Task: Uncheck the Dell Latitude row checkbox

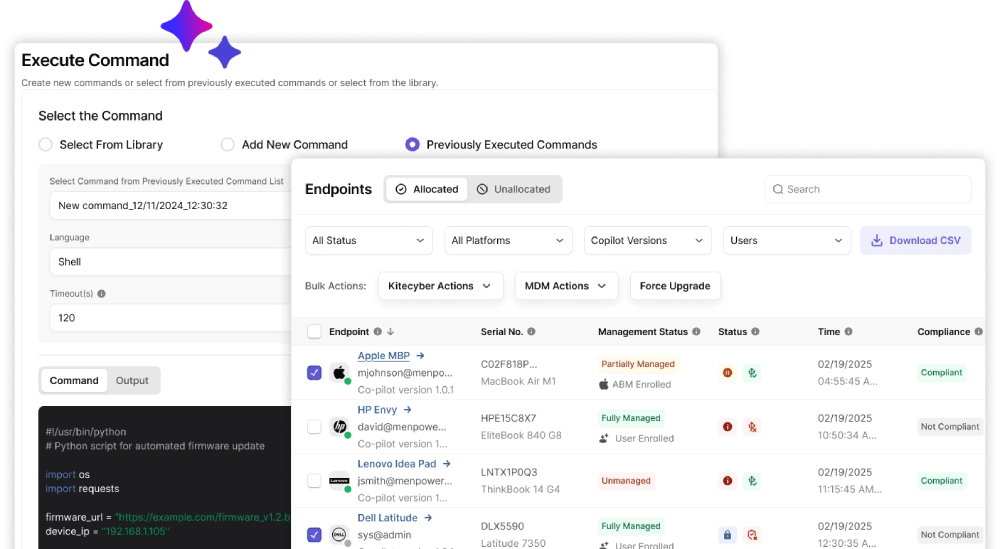Action: tap(314, 534)
